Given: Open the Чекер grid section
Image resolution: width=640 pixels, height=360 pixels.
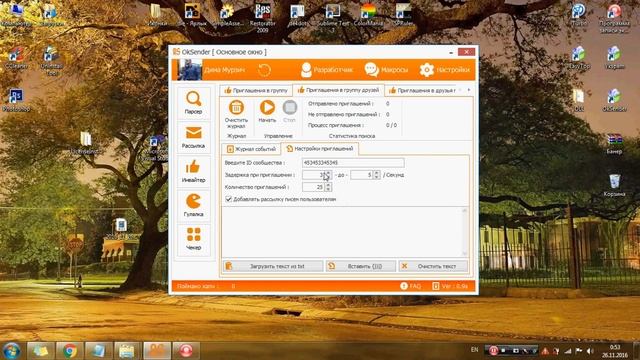Looking at the screenshot, I should [193, 239].
